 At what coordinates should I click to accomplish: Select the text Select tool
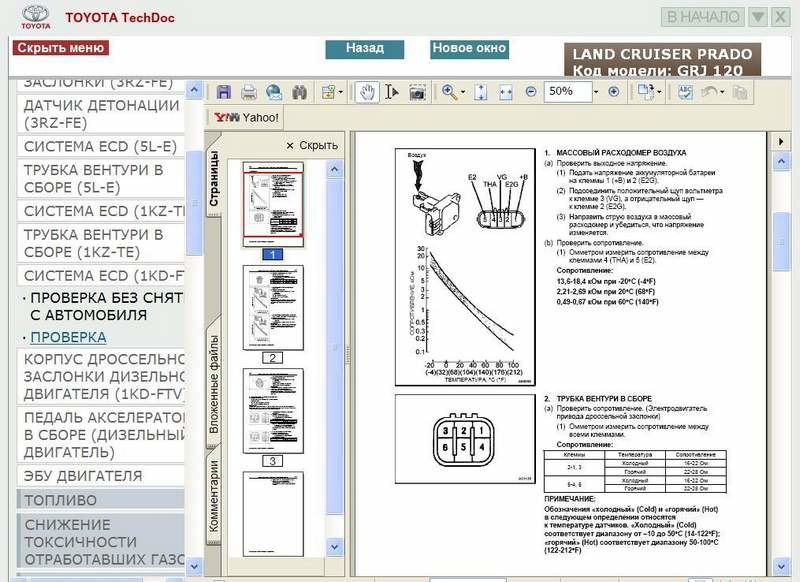[391, 92]
